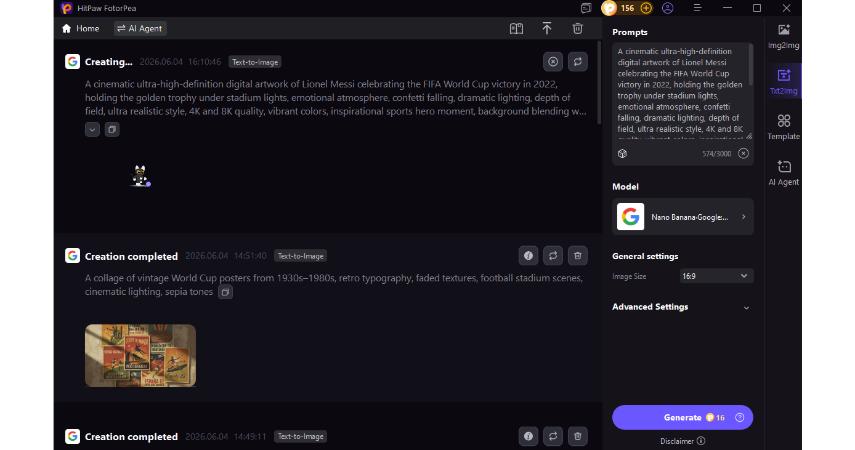Image resolution: width=855 pixels, height=450 pixels.
Task: Open AI Agent in the right sidebar
Action: (x=784, y=173)
